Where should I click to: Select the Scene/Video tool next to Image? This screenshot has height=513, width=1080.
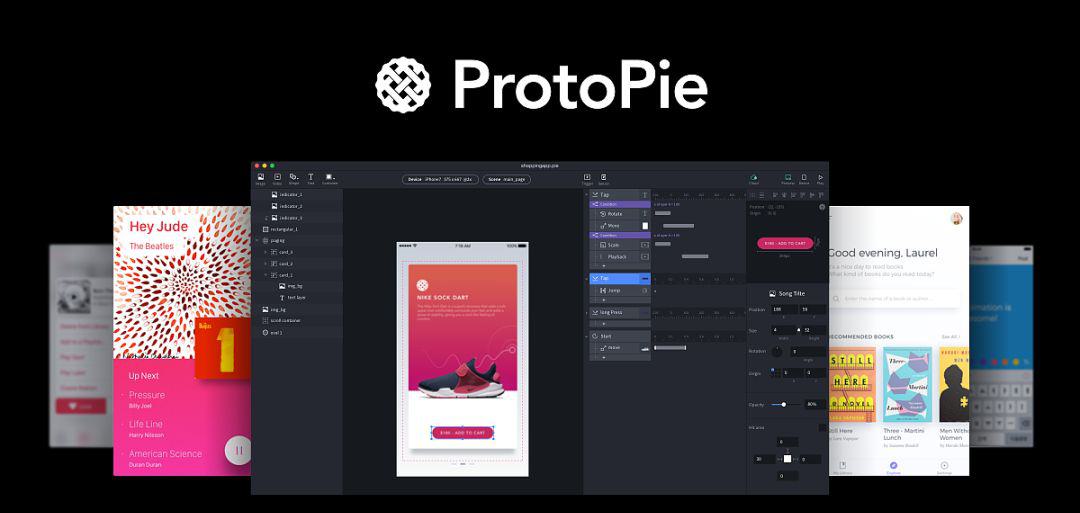[x=278, y=179]
